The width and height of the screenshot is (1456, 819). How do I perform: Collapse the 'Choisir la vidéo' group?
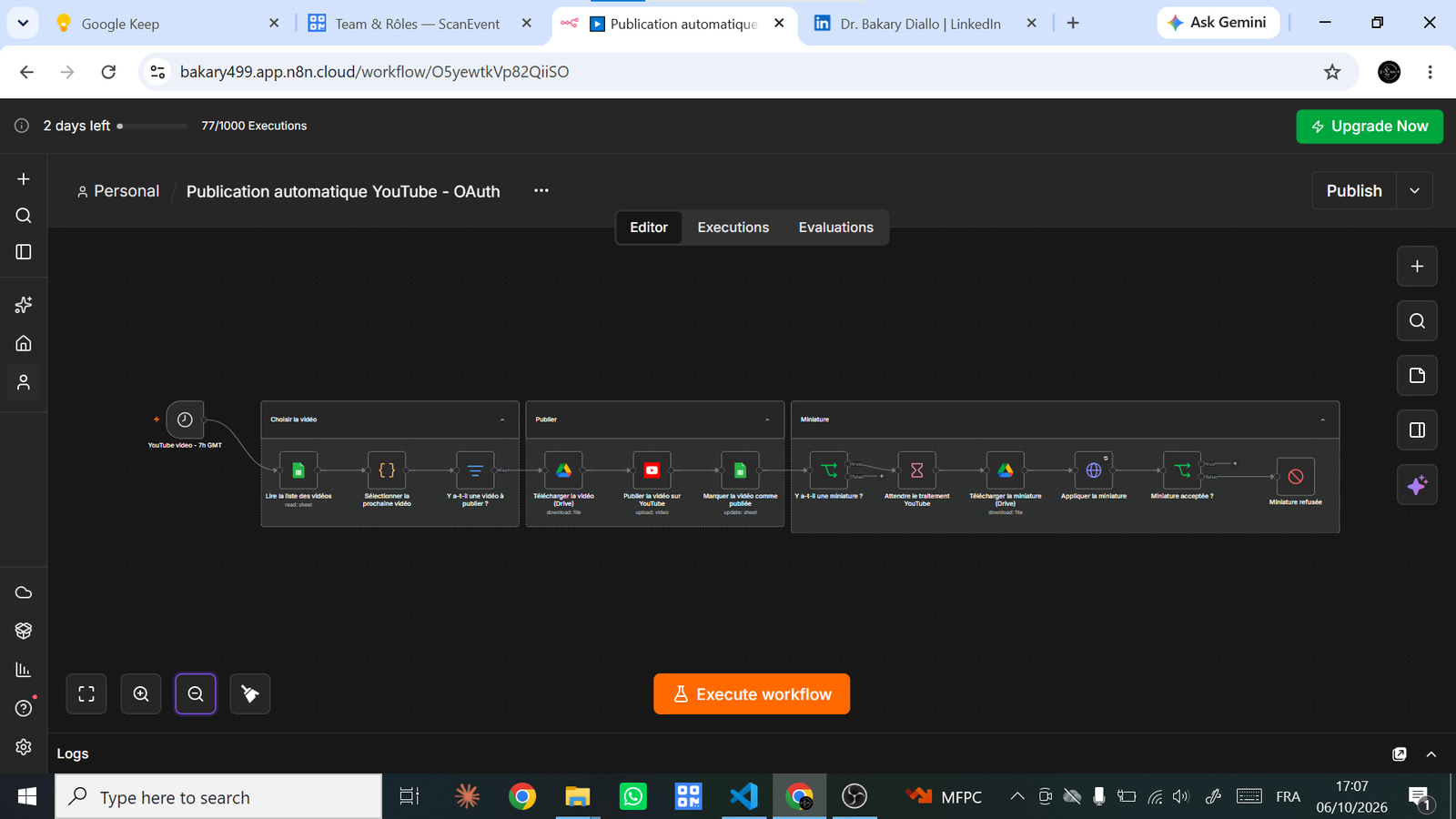502,420
